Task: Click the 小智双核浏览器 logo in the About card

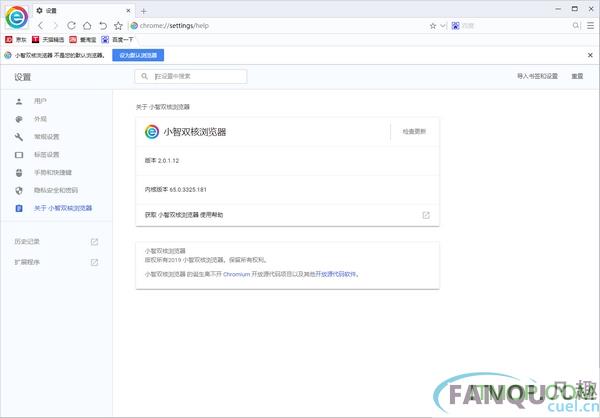Action: [152, 132]
